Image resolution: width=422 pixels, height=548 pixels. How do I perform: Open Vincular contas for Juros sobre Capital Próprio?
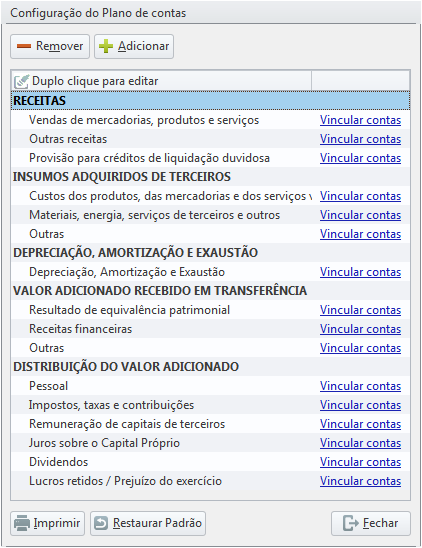[x=360, y=443]
